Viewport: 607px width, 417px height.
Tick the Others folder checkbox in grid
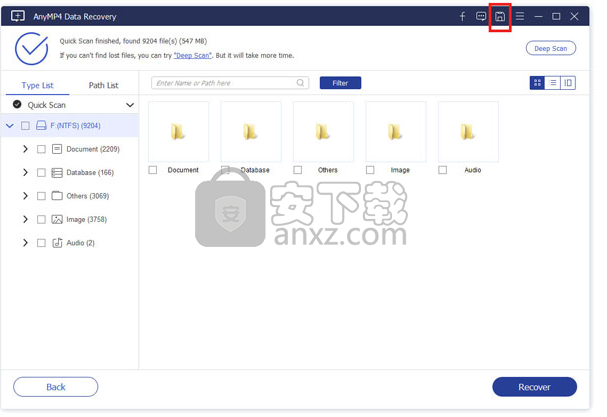tap(298, 170)
